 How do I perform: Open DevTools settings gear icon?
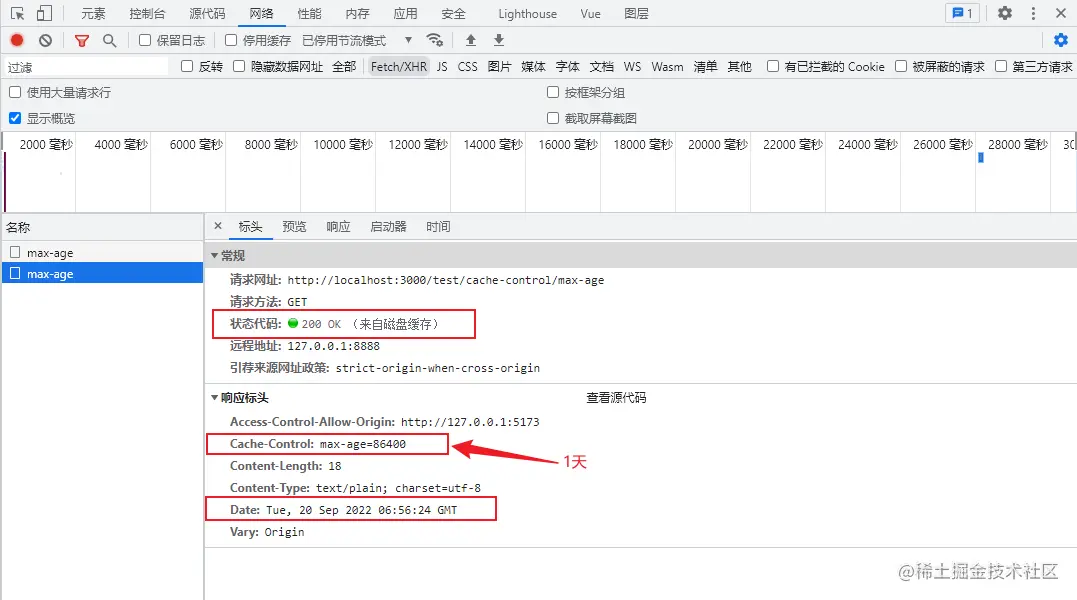click(x=1005, y=13)
